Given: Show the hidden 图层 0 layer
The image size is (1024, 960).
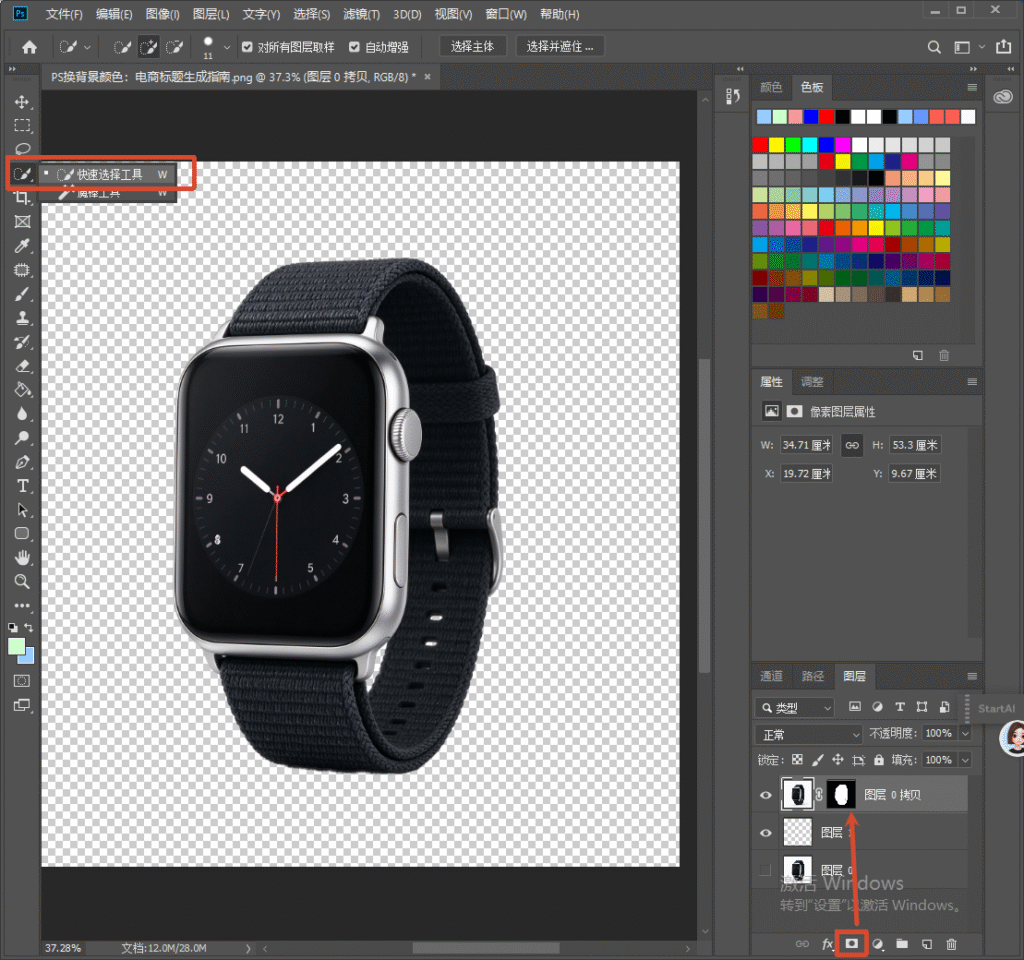Looking at the screenshot, I should click(765, 870).
